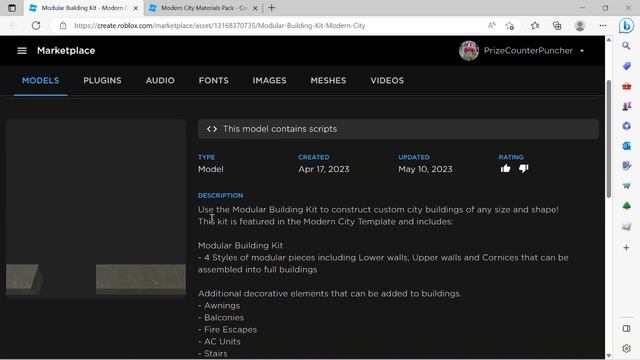The image size is (640, 360).
Task: Switch to the VIDEOS tab
Action: (387, 81)
